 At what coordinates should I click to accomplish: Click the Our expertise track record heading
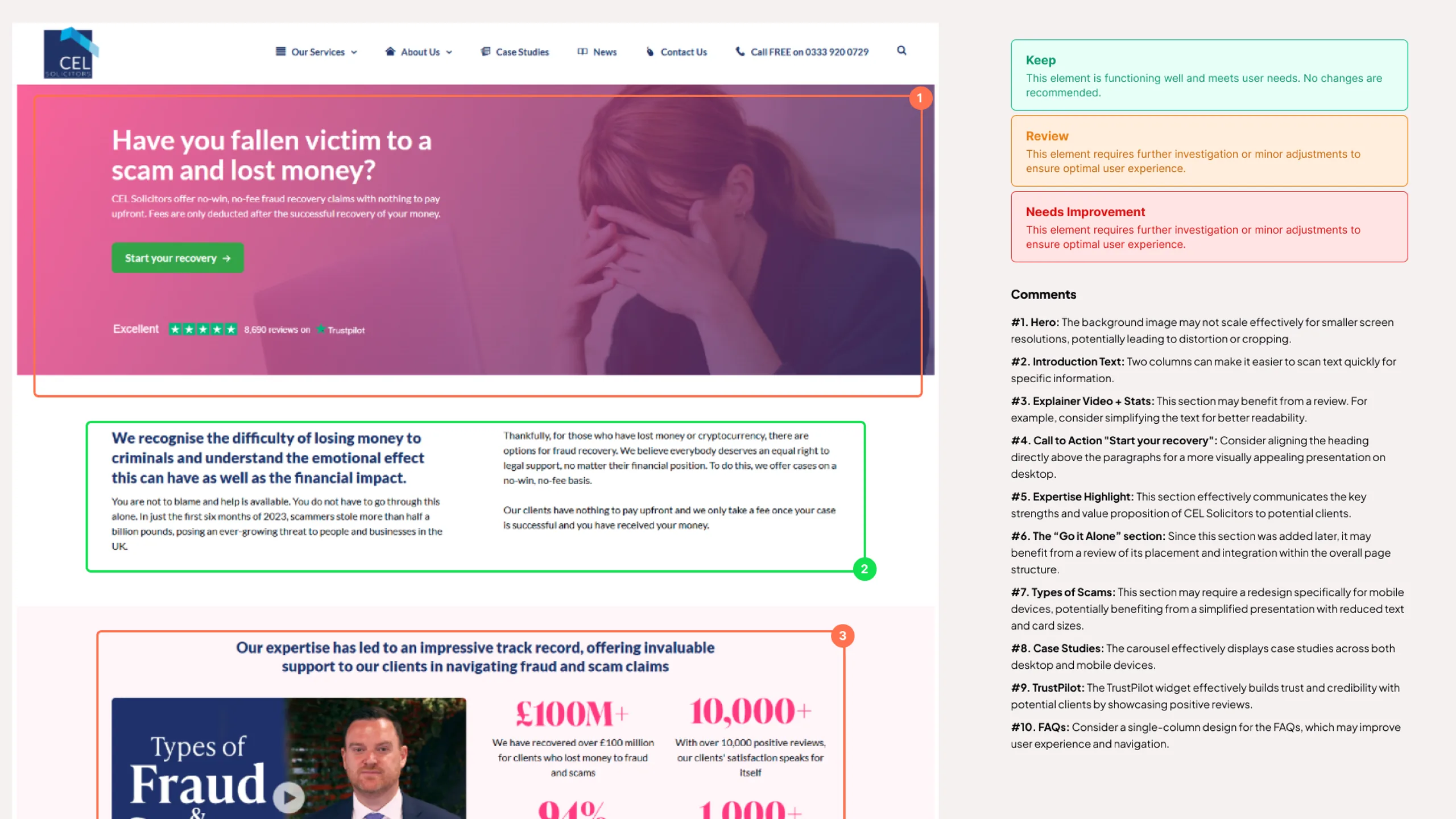click(475, 657)
